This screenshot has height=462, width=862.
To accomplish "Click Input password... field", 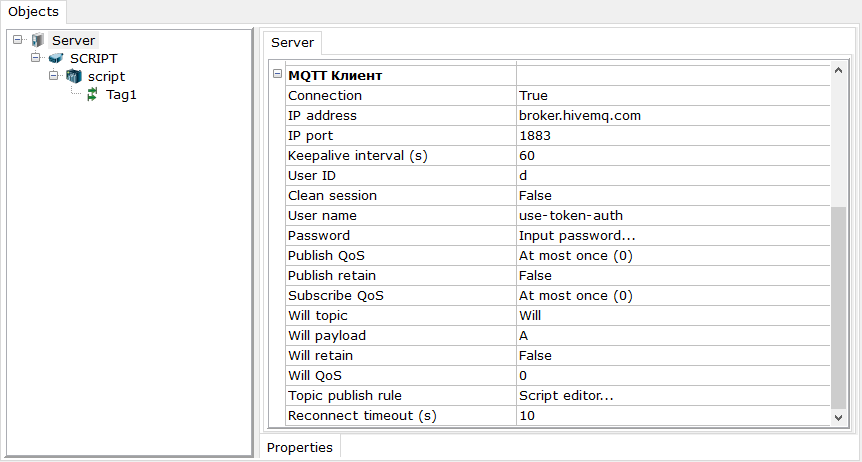I will pos(673,235).
